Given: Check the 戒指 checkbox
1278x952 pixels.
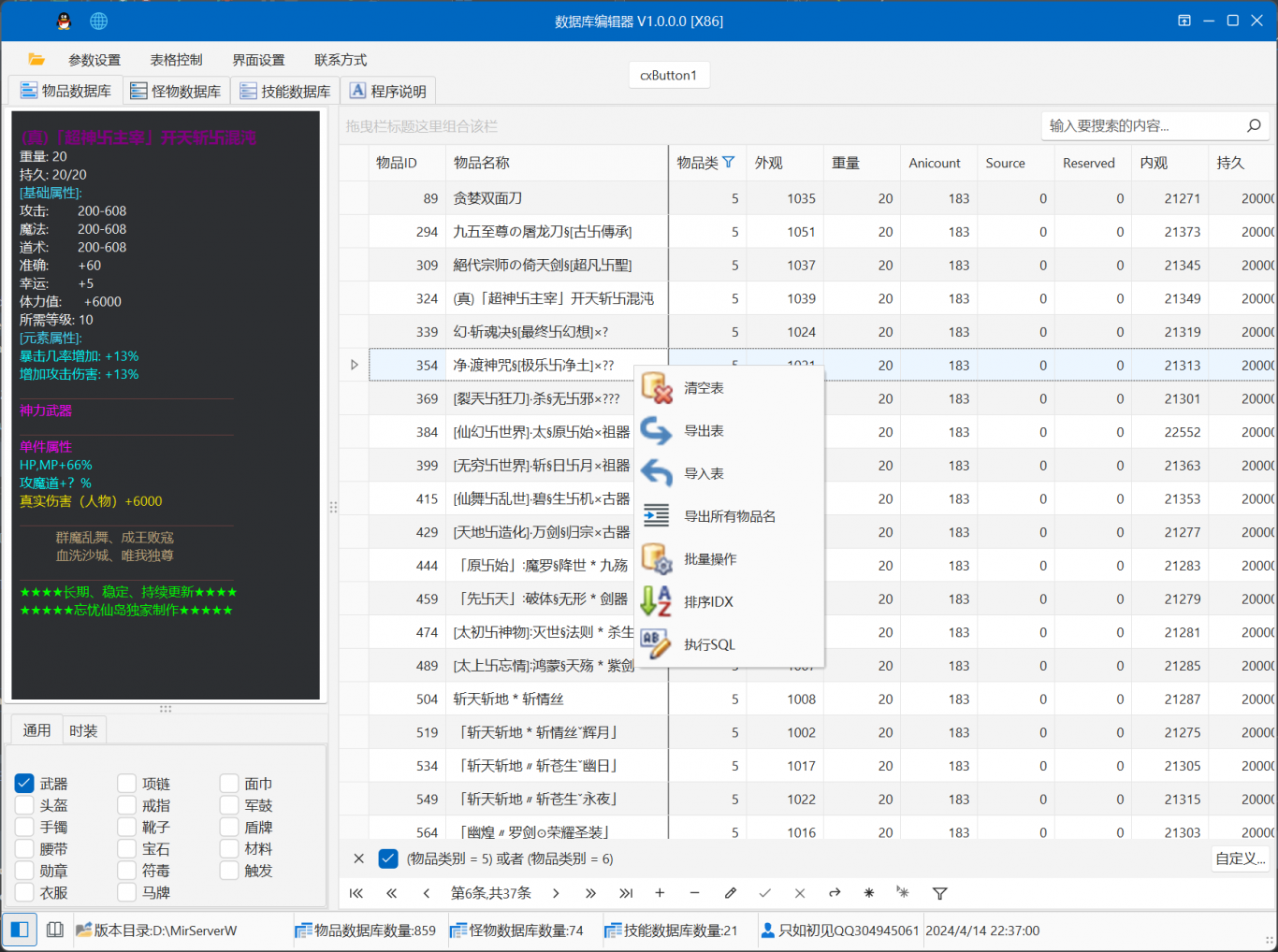Looking at the screenshot, I should tap(127, 805).
